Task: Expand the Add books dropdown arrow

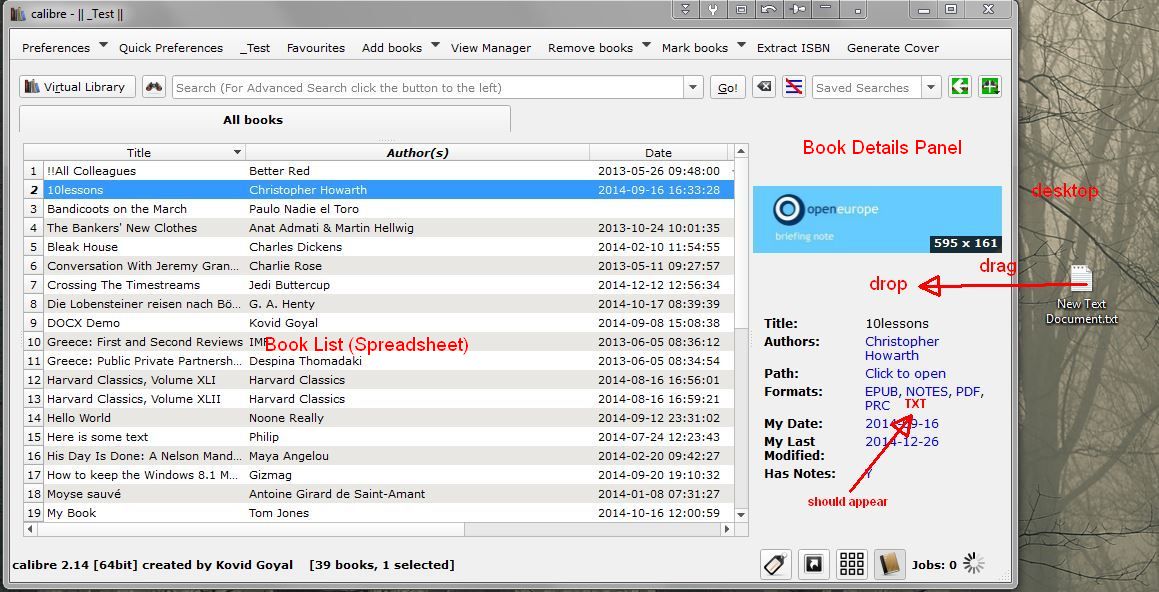Action: point(435,45)
